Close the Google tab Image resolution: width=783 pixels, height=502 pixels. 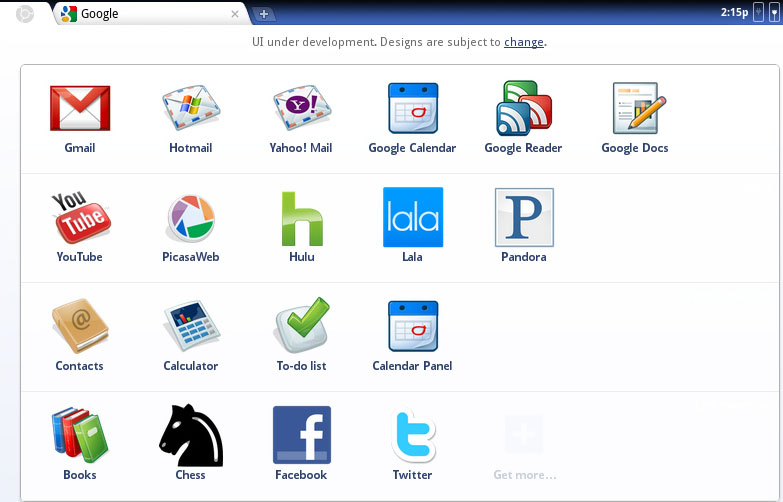coord(235,14)
